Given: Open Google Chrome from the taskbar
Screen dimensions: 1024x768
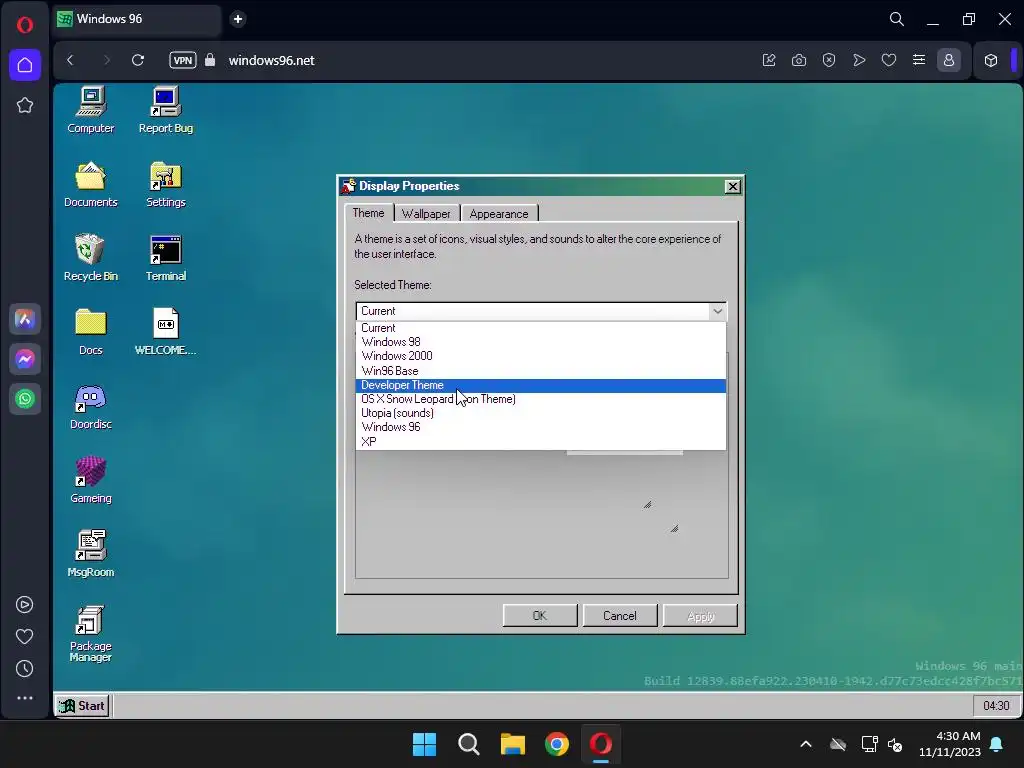Looking at the screenshot, I should pyautogui.click(x=557, y=744).
